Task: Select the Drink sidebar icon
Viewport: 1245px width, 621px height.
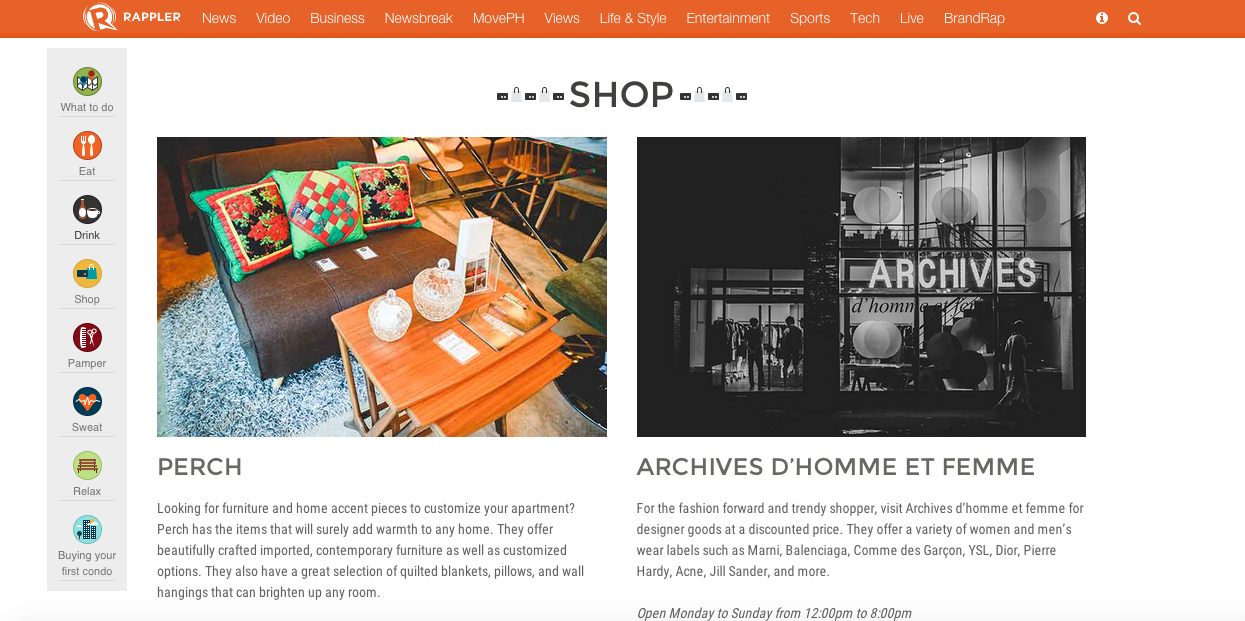Action: coord(87,210)
